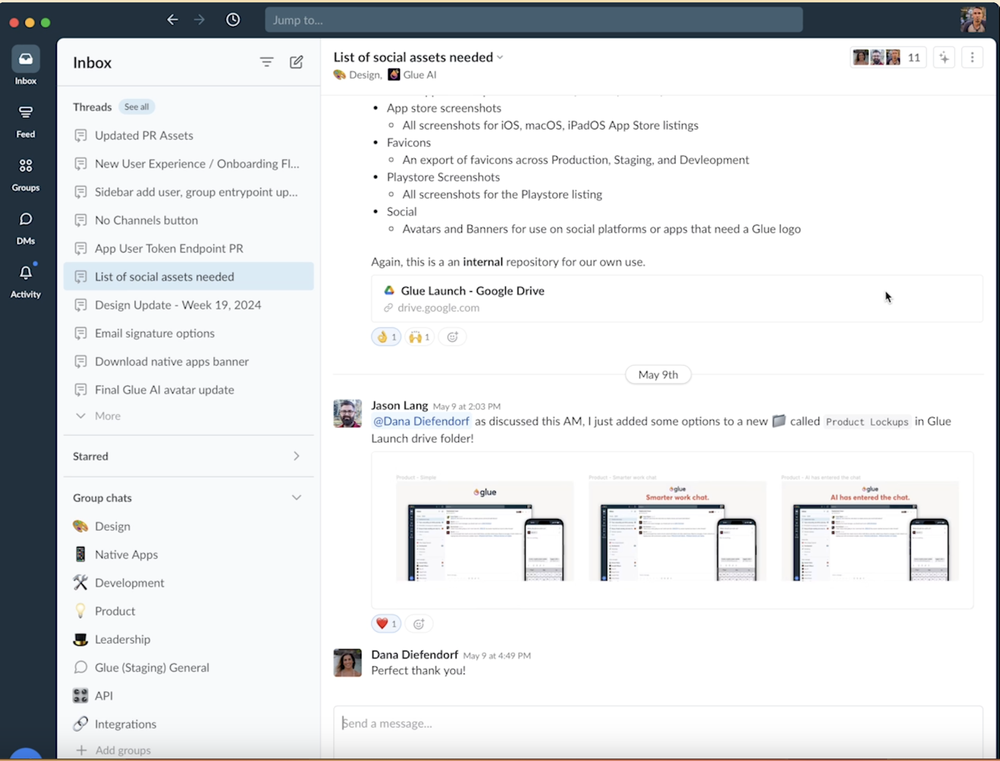This screenshot has height=761, width=1000.
Task: Add a reaction to Jason Lang's message
Action: point(419,624)
